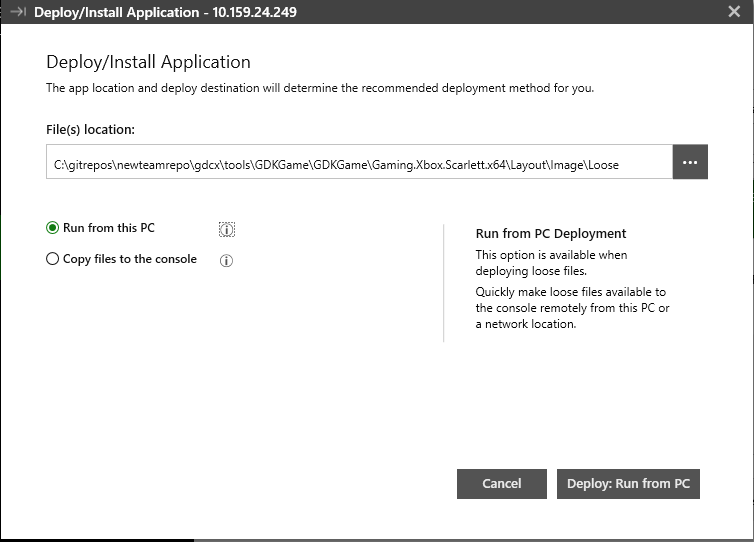Open info icon beside Copy files to console
754x542 pixels.
(226, 261)
